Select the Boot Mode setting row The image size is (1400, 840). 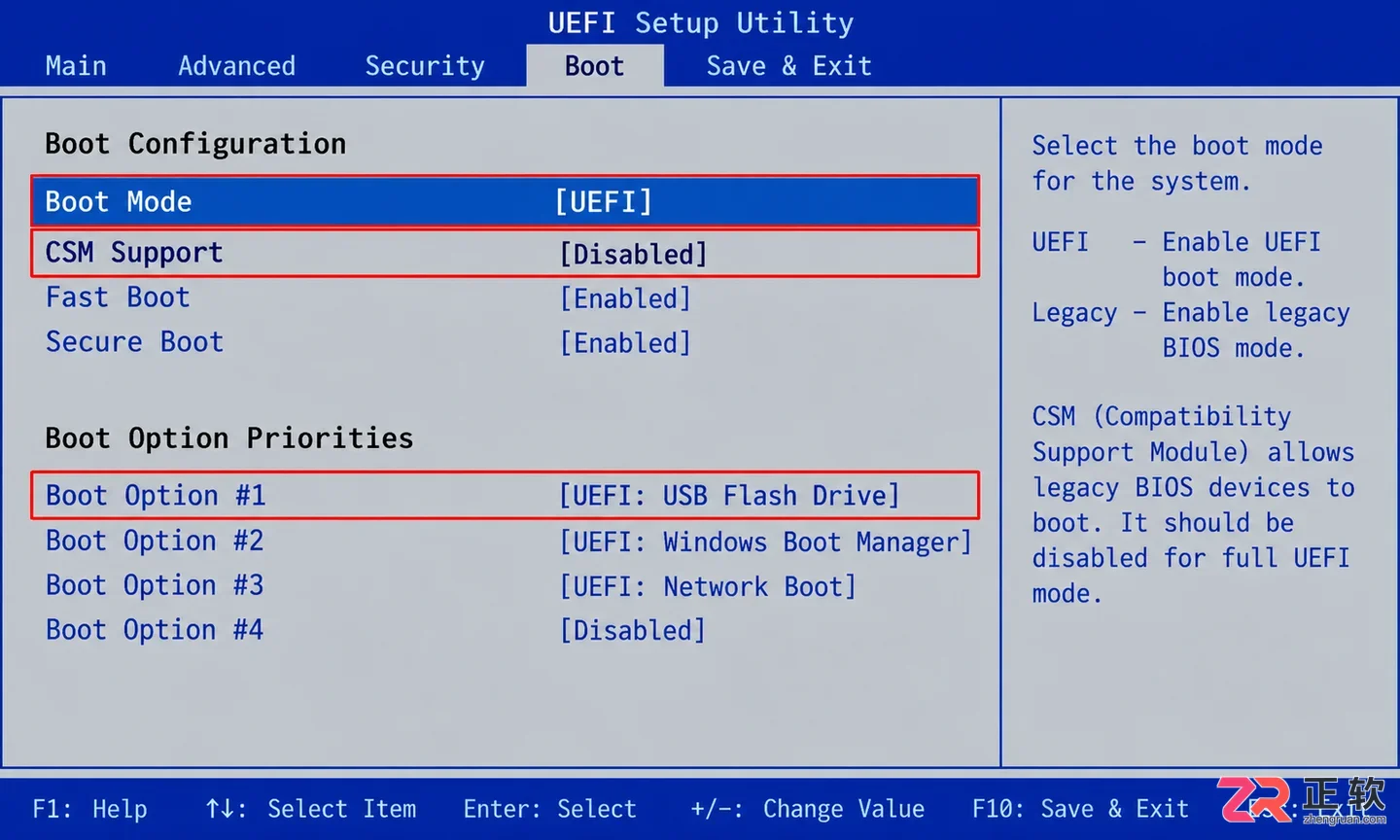pos(505,201)
